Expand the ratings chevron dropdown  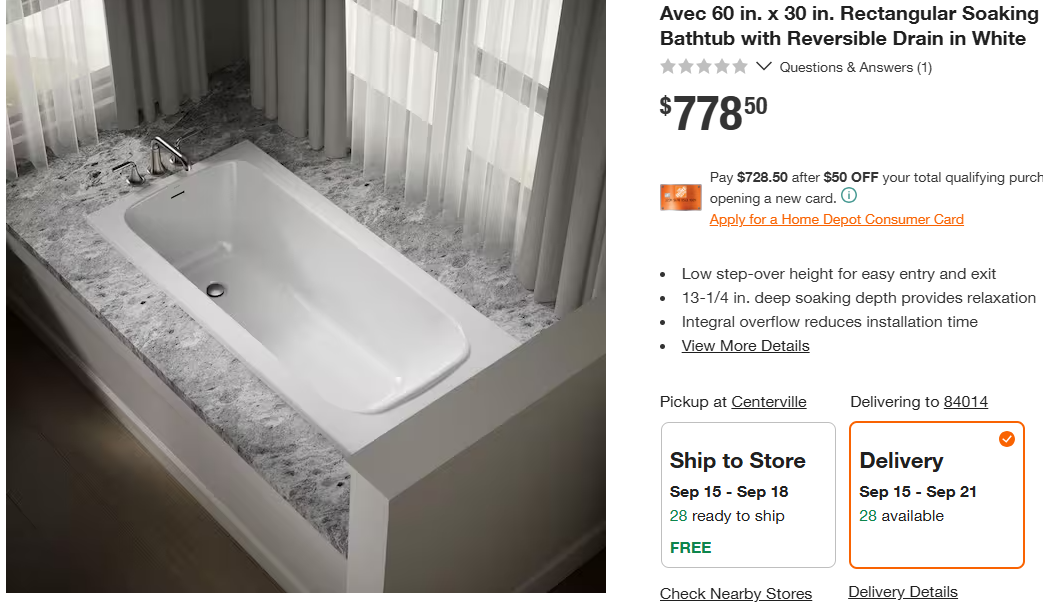click(x=764, y=66)
